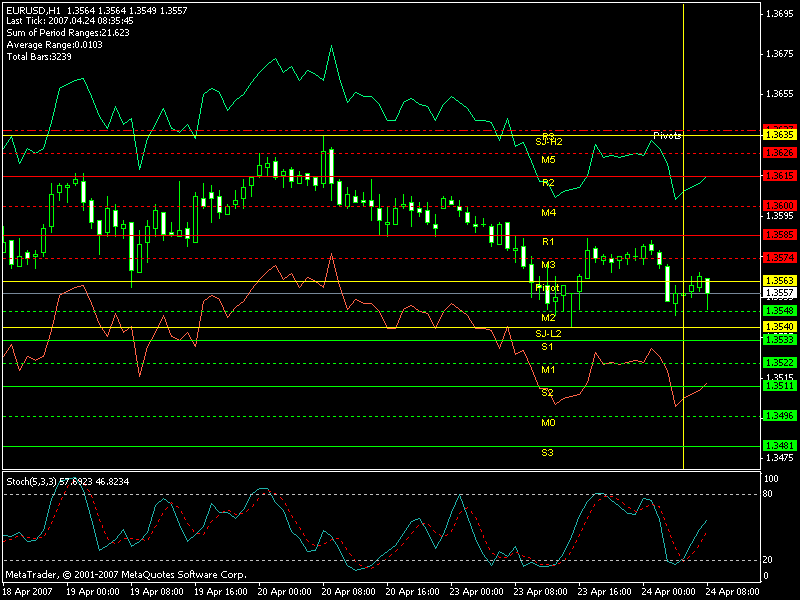Click the S1 support level label
Image resolution: width=800 pixels, height=600 pixels.
tap(547, 346)
